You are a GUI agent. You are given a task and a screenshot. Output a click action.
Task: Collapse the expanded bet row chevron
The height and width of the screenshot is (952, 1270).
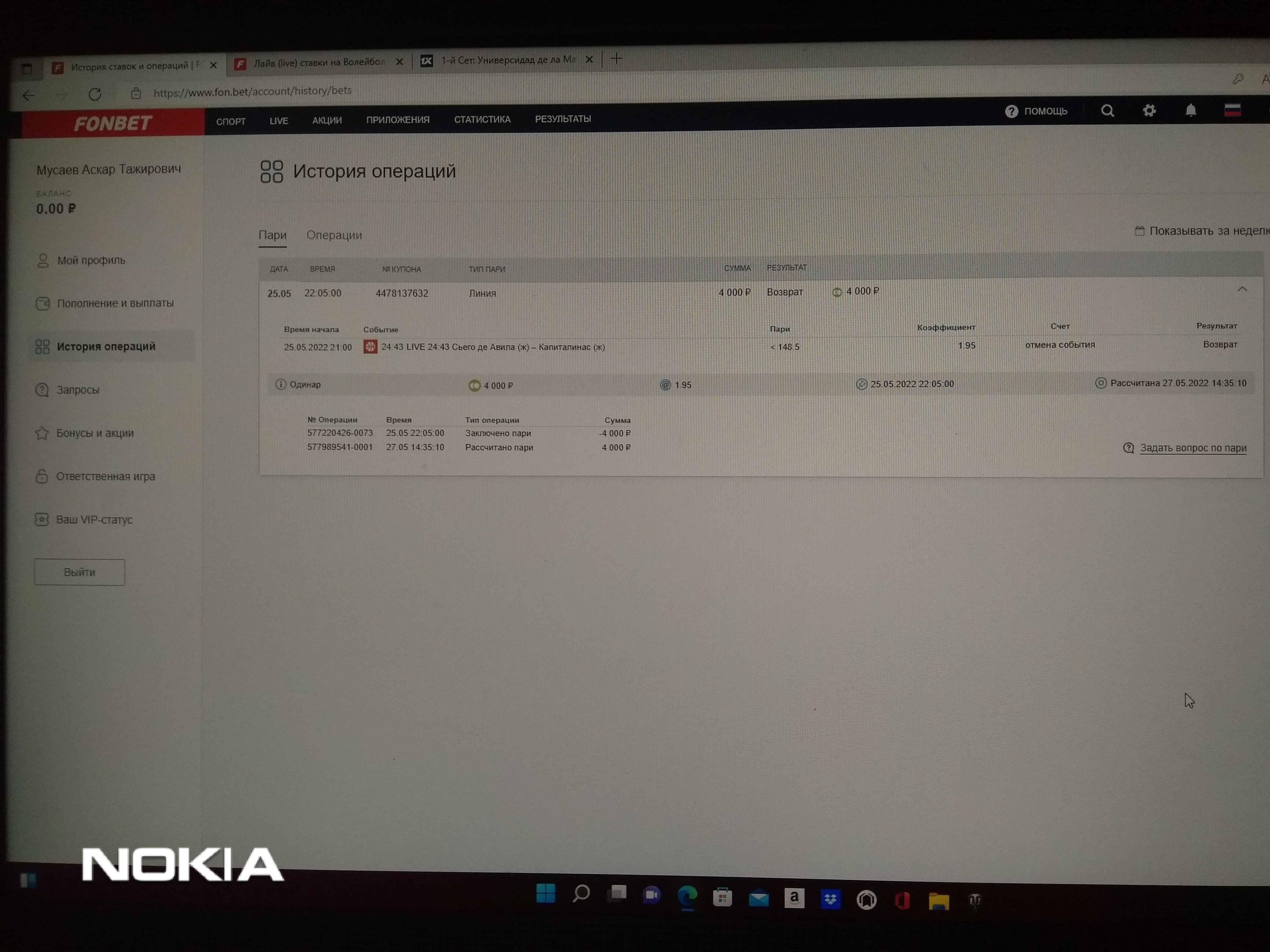tap(1242, 289)
